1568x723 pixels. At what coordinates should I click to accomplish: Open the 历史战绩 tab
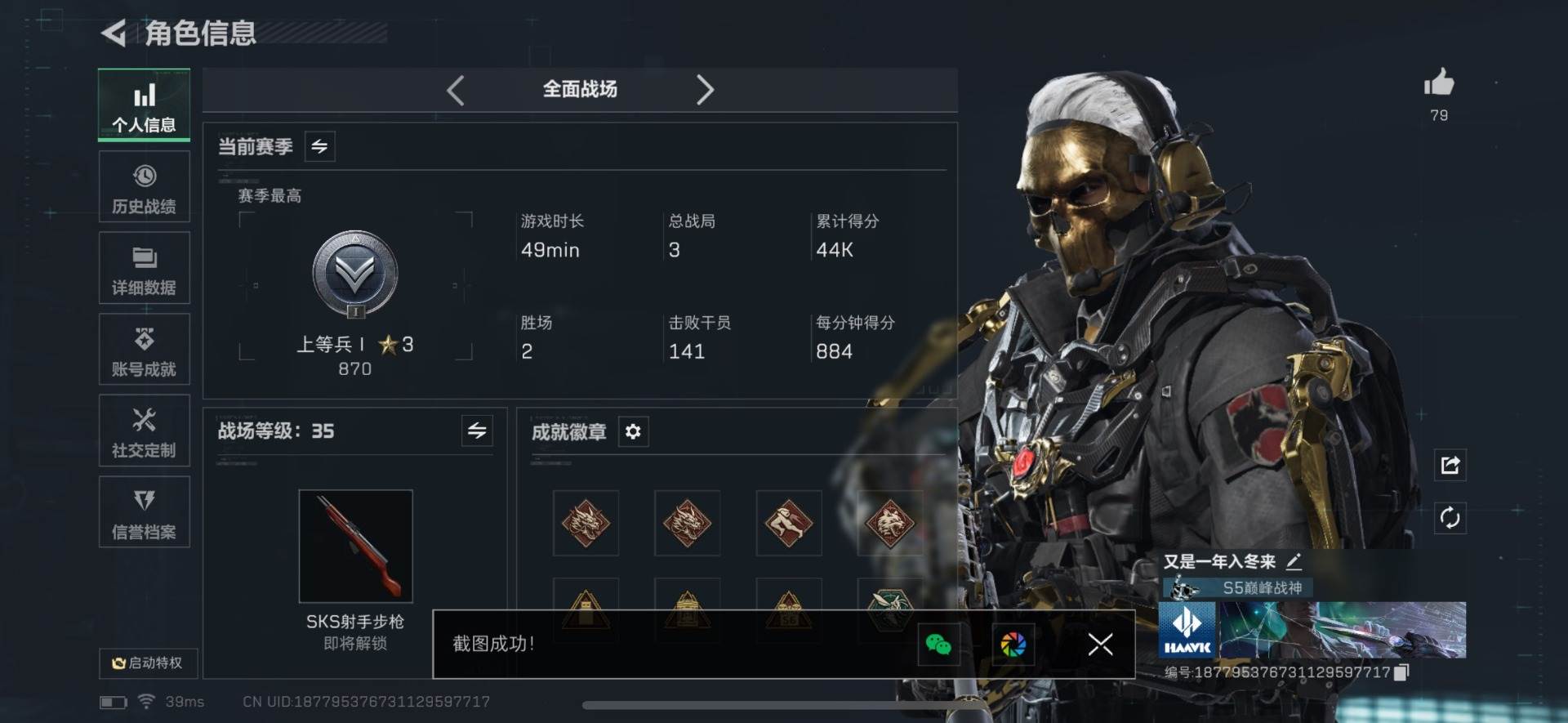145,187
